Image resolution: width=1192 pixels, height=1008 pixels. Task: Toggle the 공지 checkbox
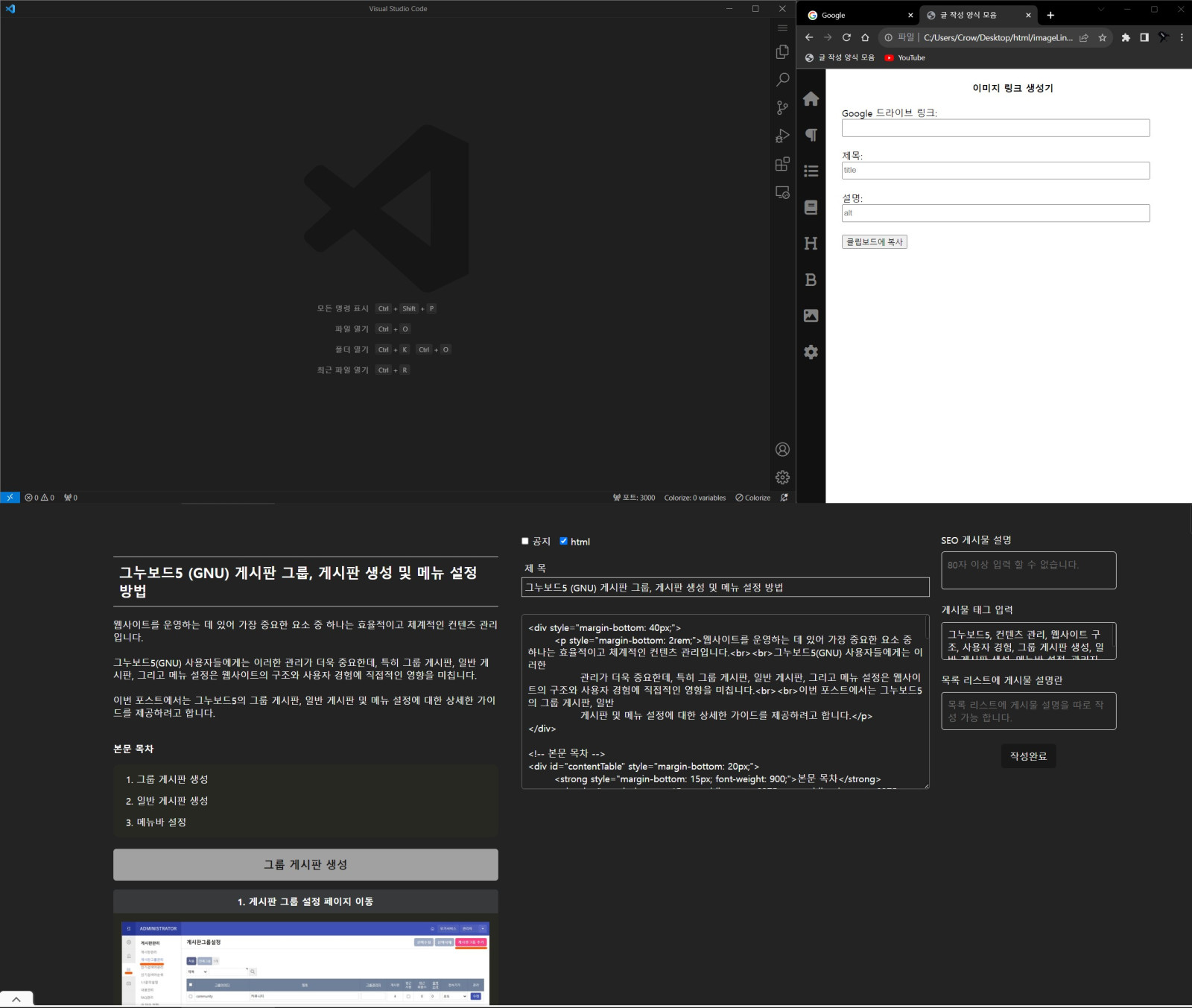pos(525,542)
